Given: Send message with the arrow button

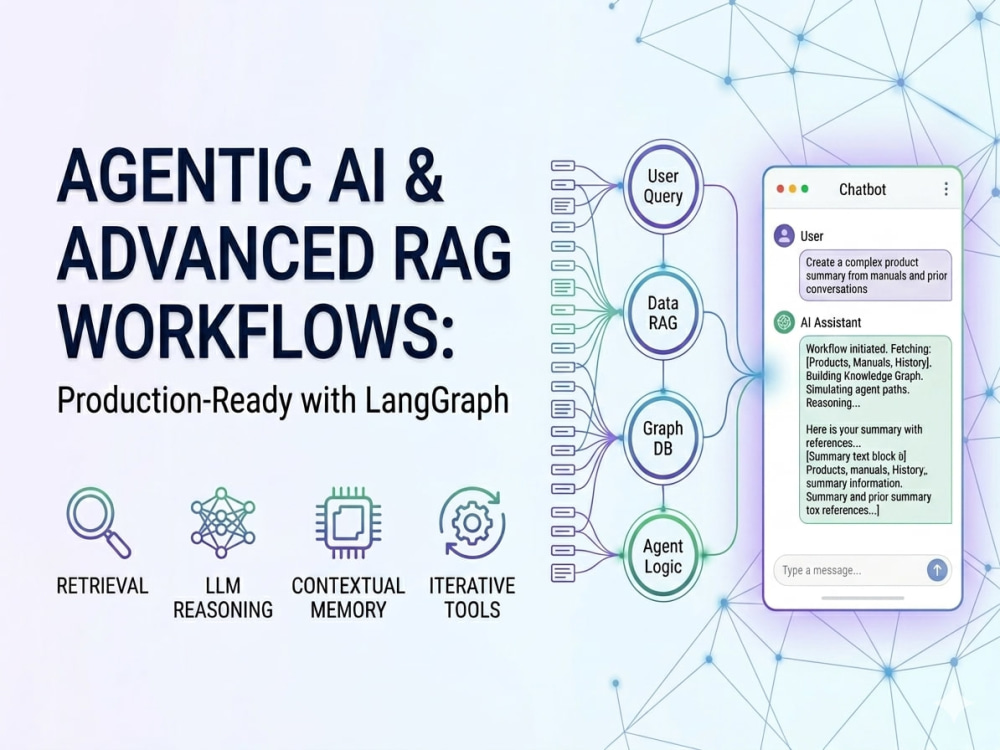Looking at the screenshot, I should tap(936, 570).
